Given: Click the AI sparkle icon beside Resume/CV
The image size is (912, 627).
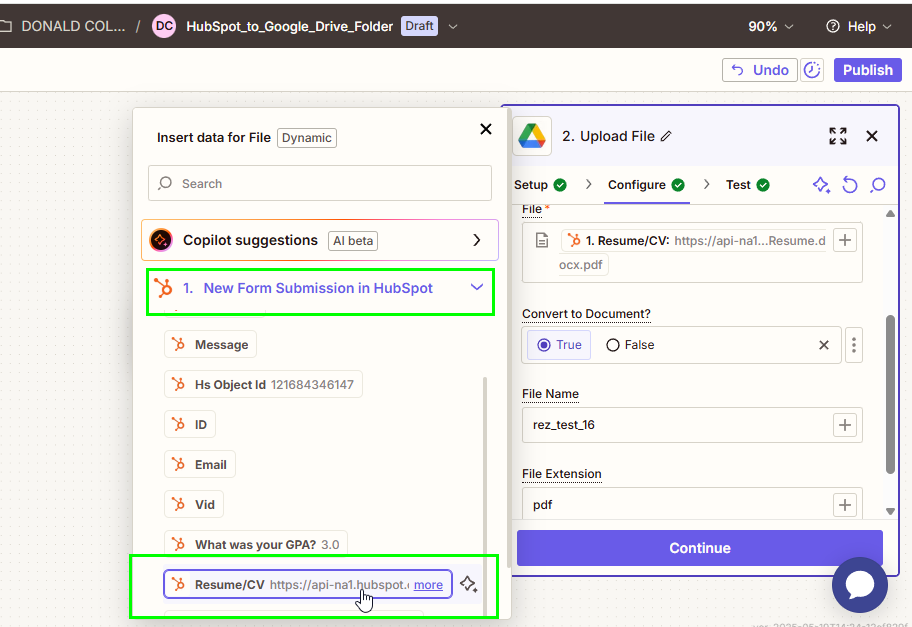Looking at the screenshot, I should pos(468,584).
